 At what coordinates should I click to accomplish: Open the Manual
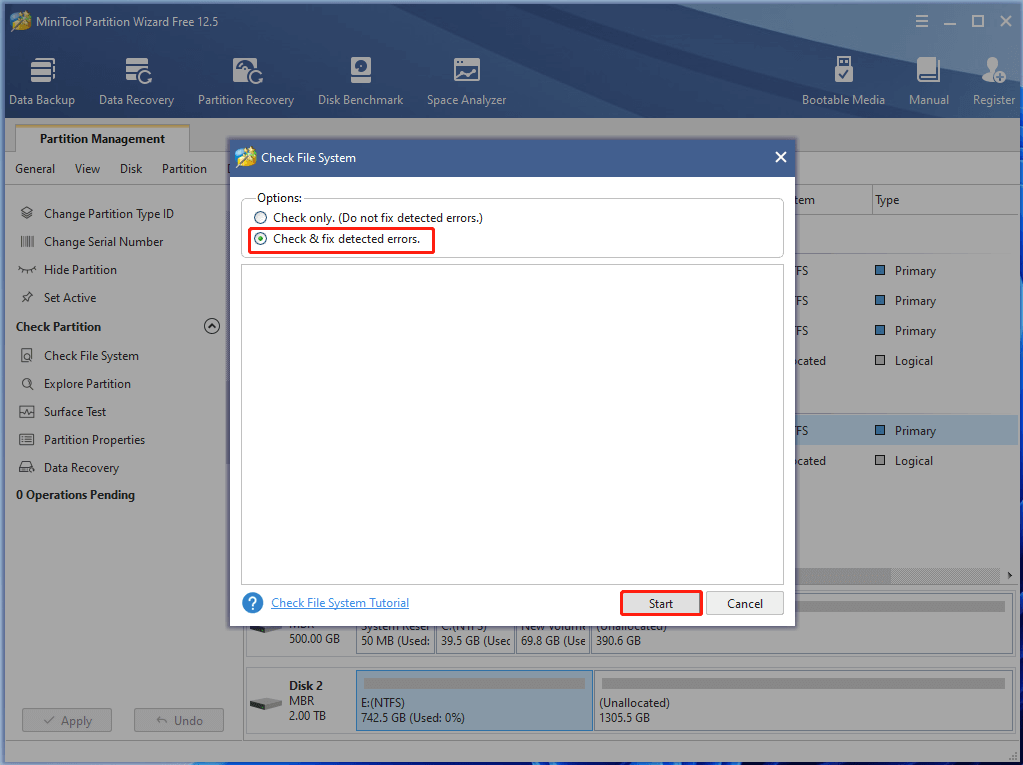click(x=928, y=81)
